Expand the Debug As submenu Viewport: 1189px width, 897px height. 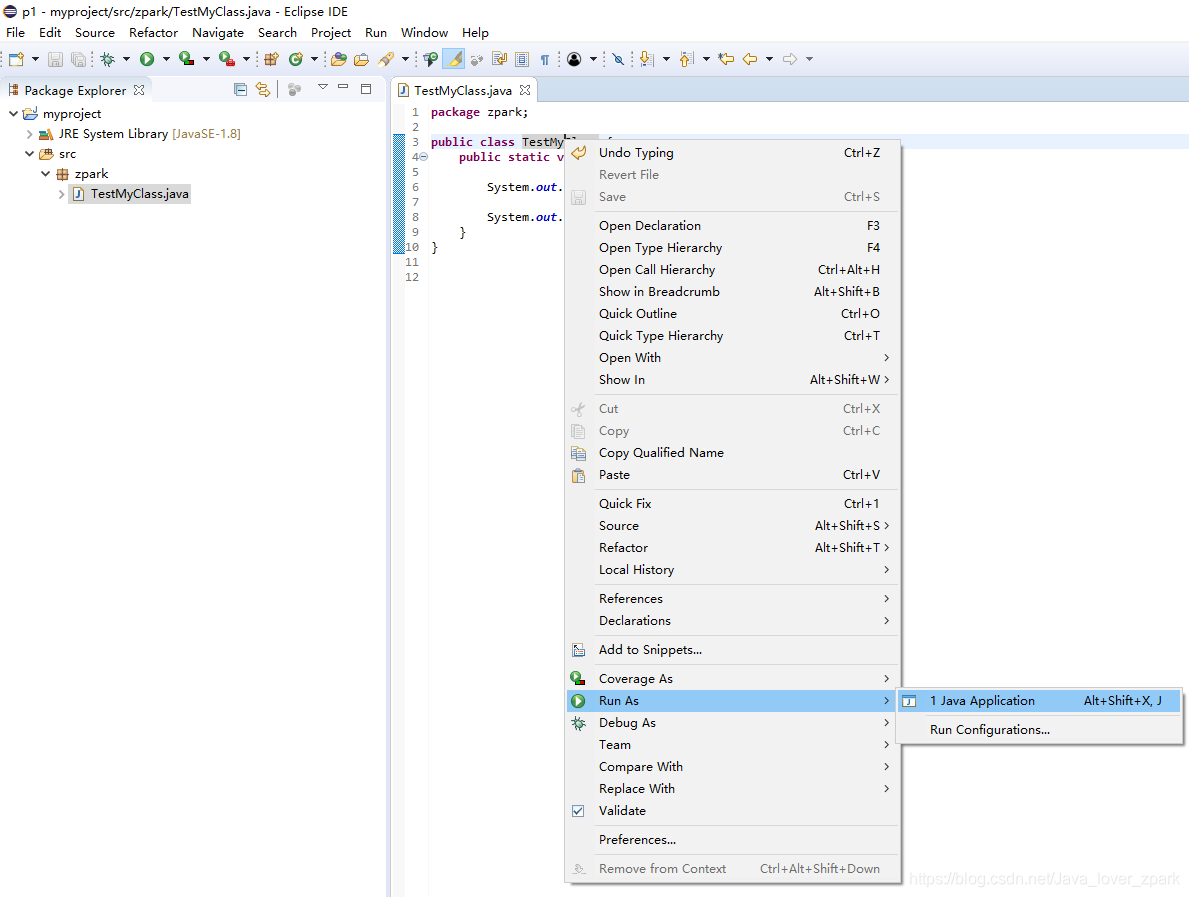coord(733,723)
